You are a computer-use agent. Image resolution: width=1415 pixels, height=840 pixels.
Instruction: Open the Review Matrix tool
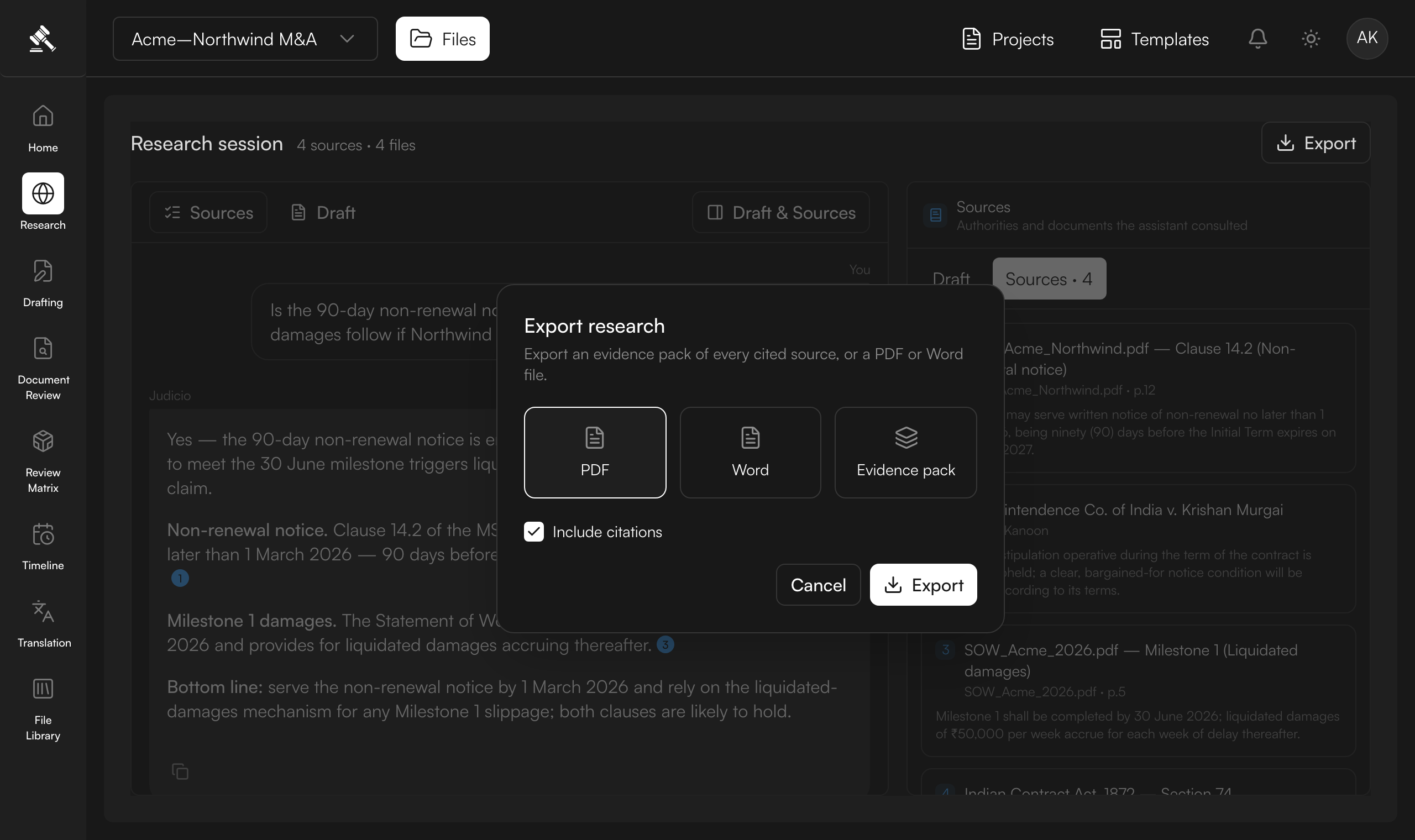tap(43, 461)
